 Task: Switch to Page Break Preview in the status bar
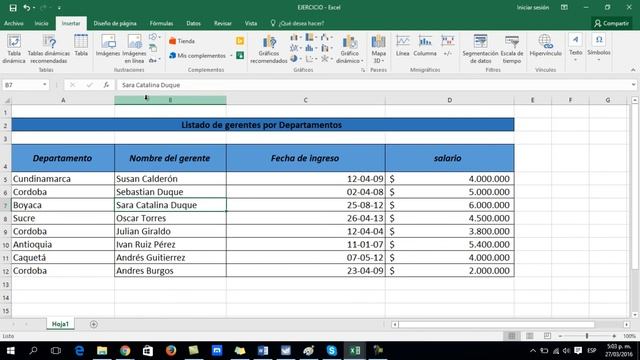547,336
